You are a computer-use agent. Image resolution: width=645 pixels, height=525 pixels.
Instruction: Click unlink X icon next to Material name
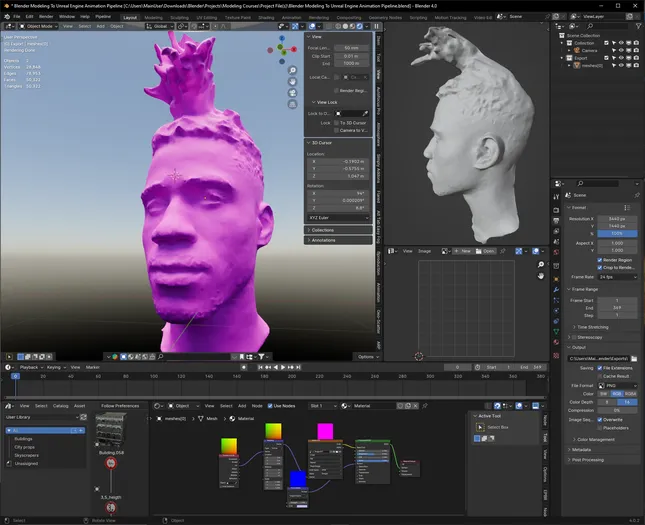(x=415, y=406)
